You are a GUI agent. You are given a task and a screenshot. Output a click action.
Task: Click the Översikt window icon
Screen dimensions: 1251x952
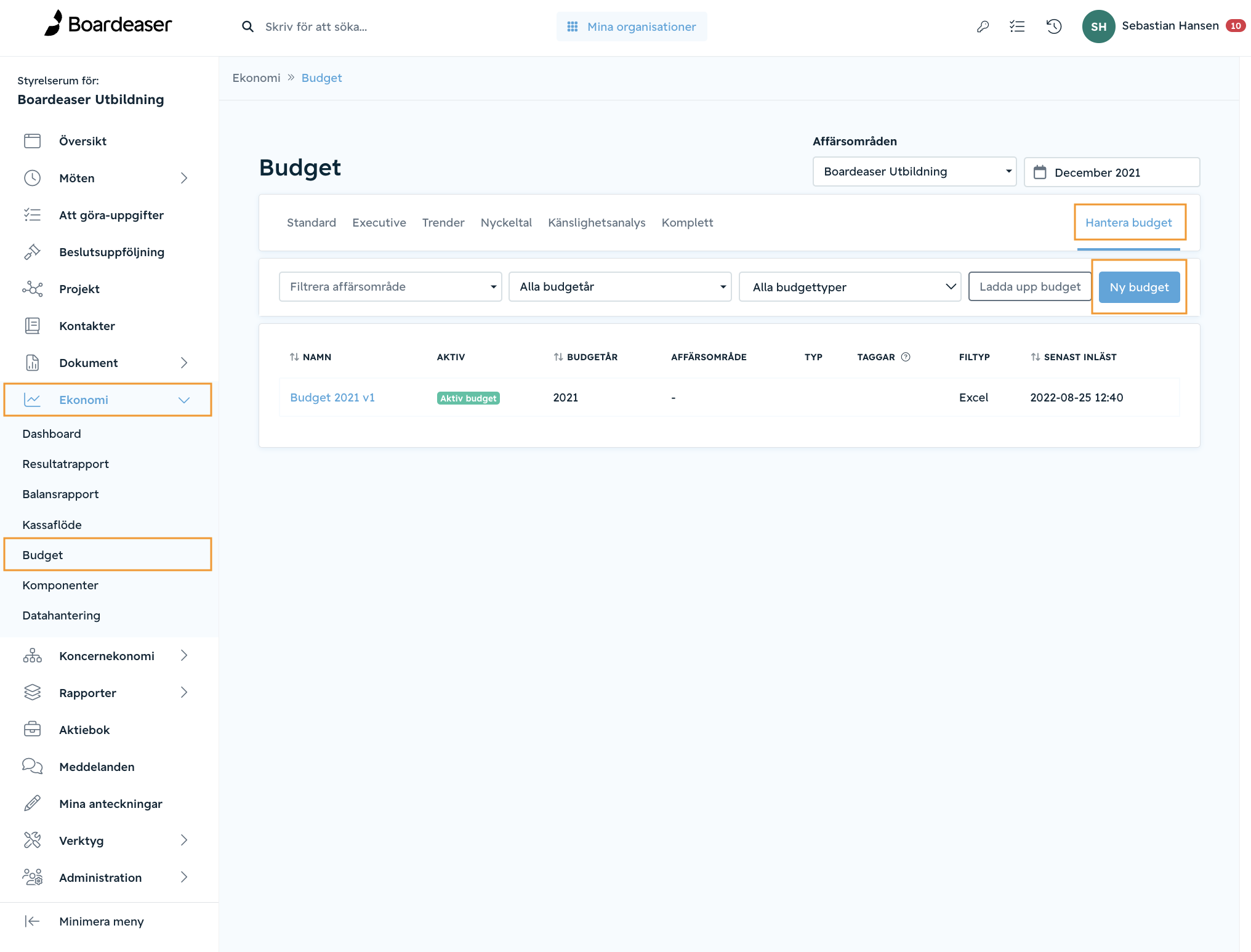(32, 141)
